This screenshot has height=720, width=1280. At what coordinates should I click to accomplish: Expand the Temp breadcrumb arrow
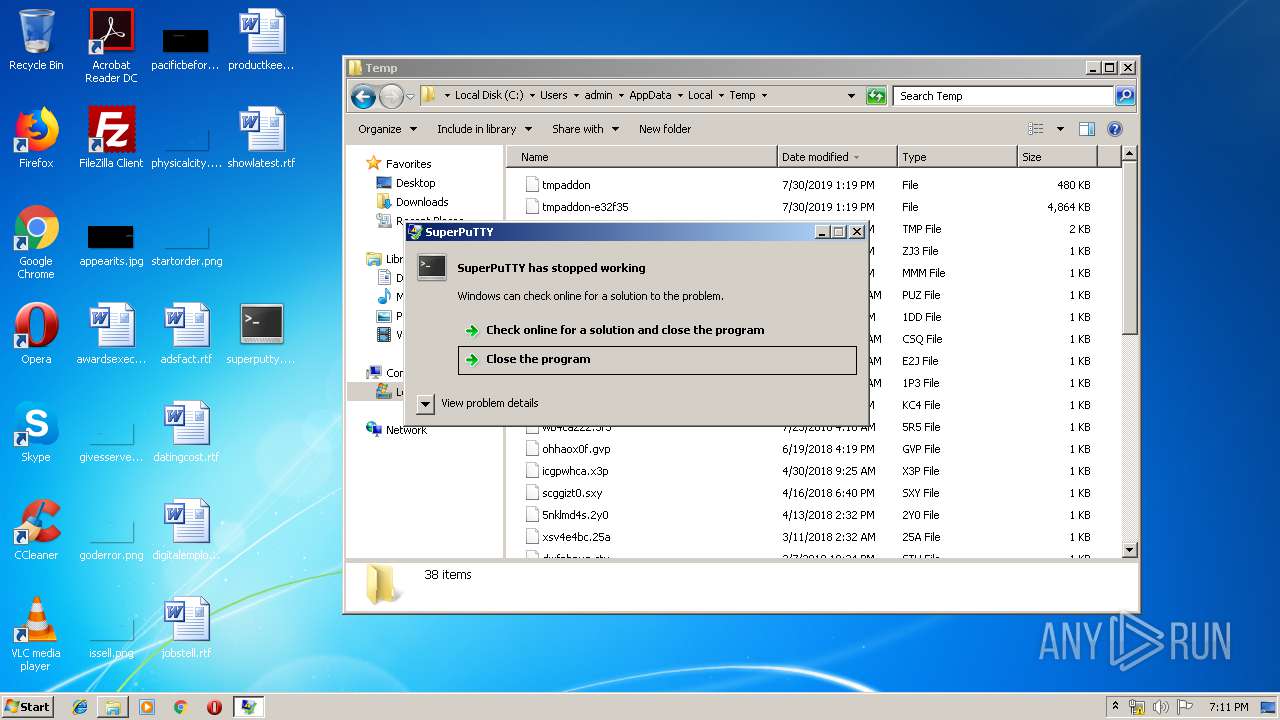[x=765, y=96]
